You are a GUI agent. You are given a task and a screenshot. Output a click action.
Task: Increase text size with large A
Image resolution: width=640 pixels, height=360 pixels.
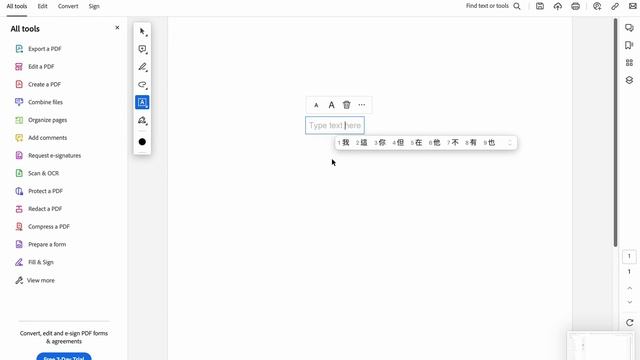331,105
